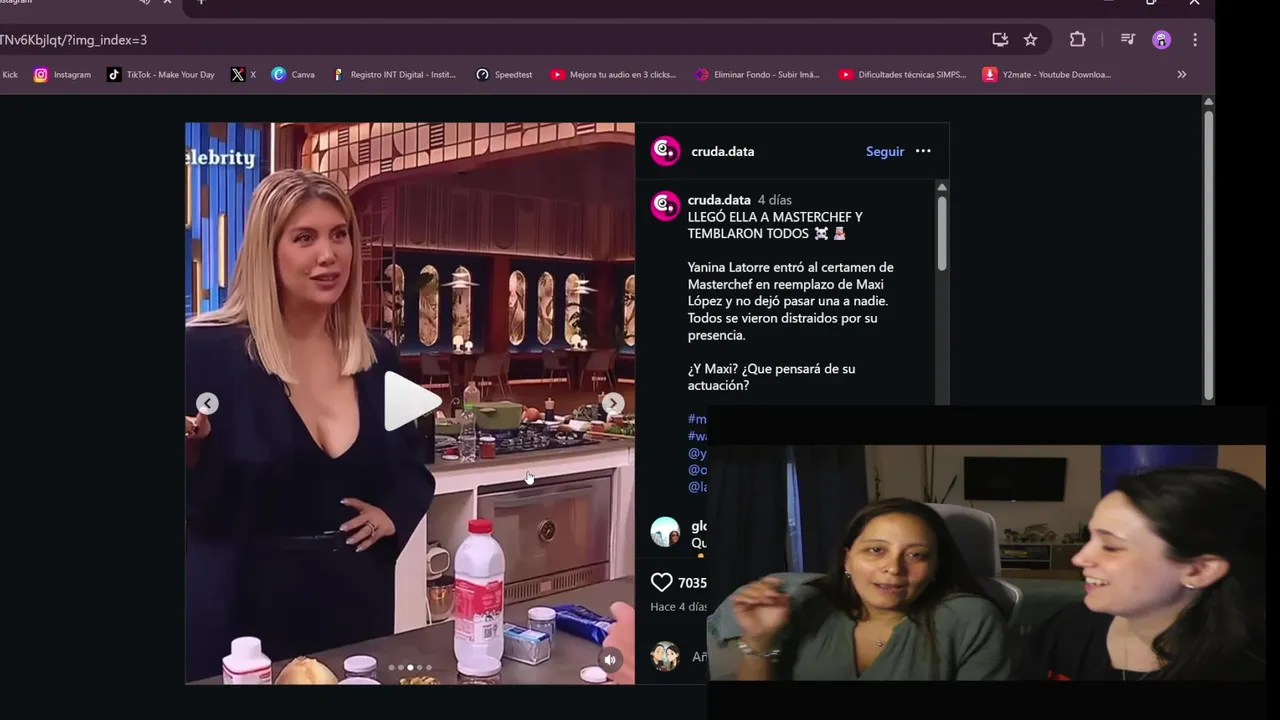Click the caption scrollbar

pyautogui.click(x=942, y=232)
